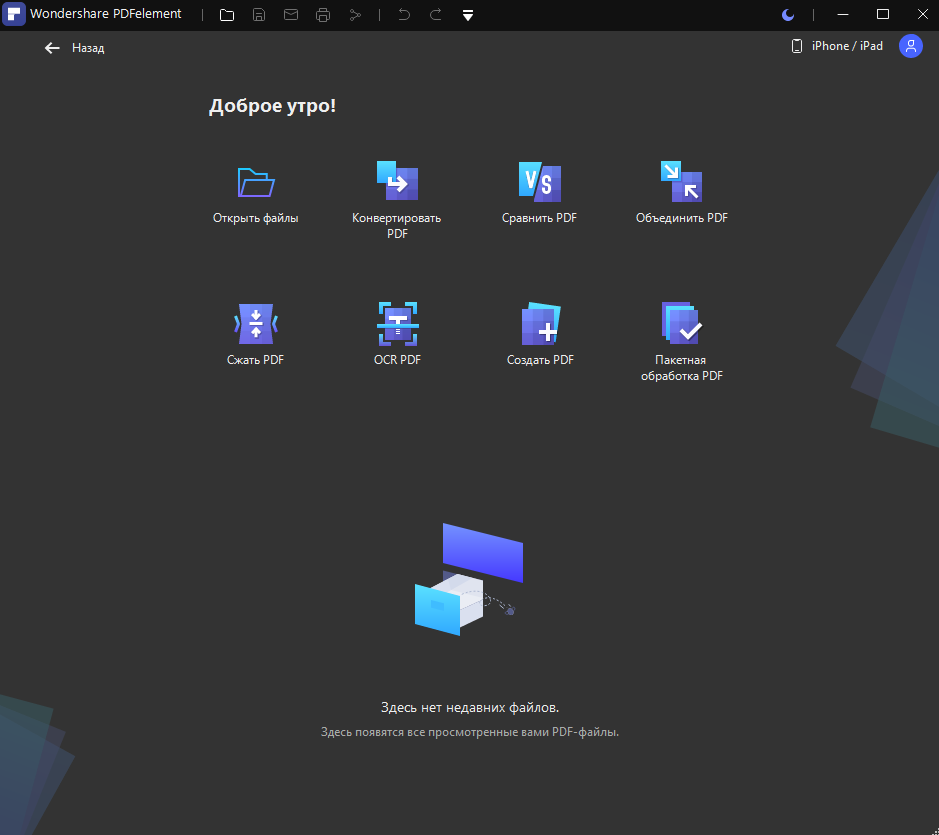939x835 pixels.
Task: Click the share icon in title bar
Action: point(355,15)
